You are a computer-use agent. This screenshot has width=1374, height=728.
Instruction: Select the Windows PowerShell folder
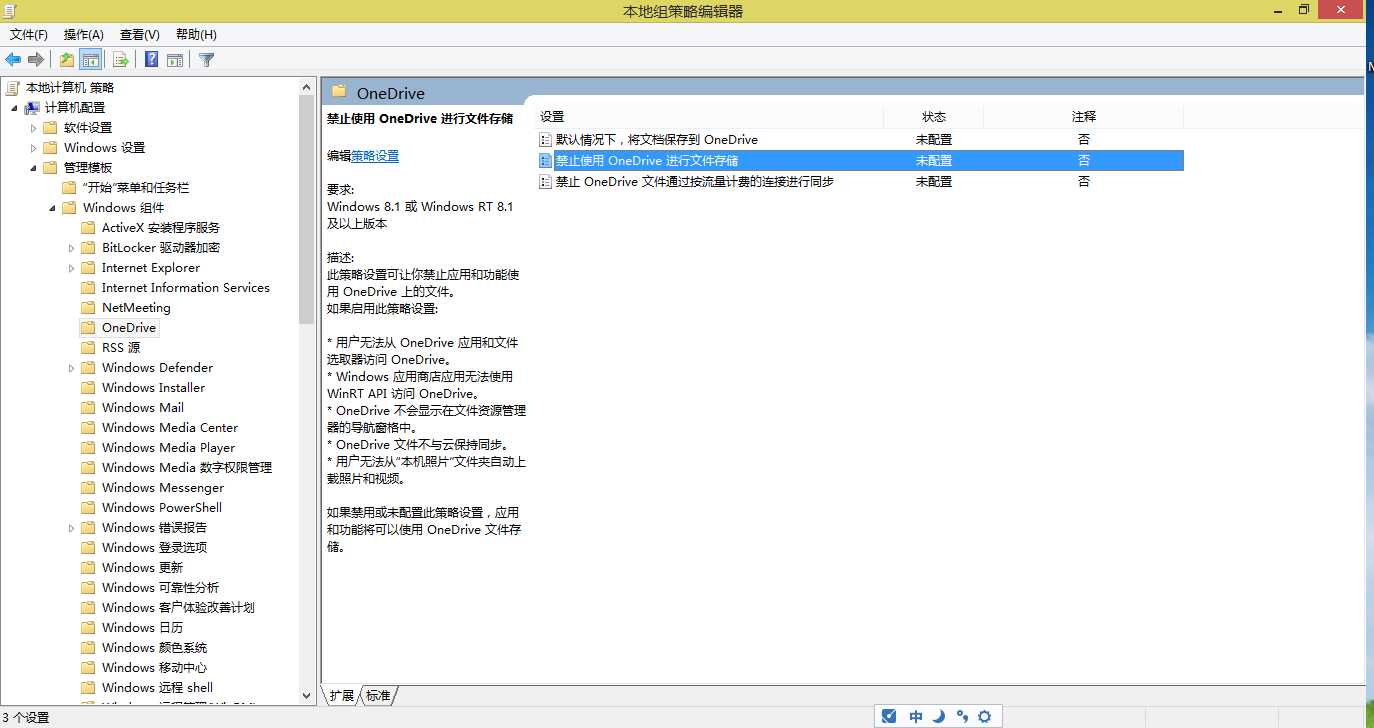click(x=162, y=508)
